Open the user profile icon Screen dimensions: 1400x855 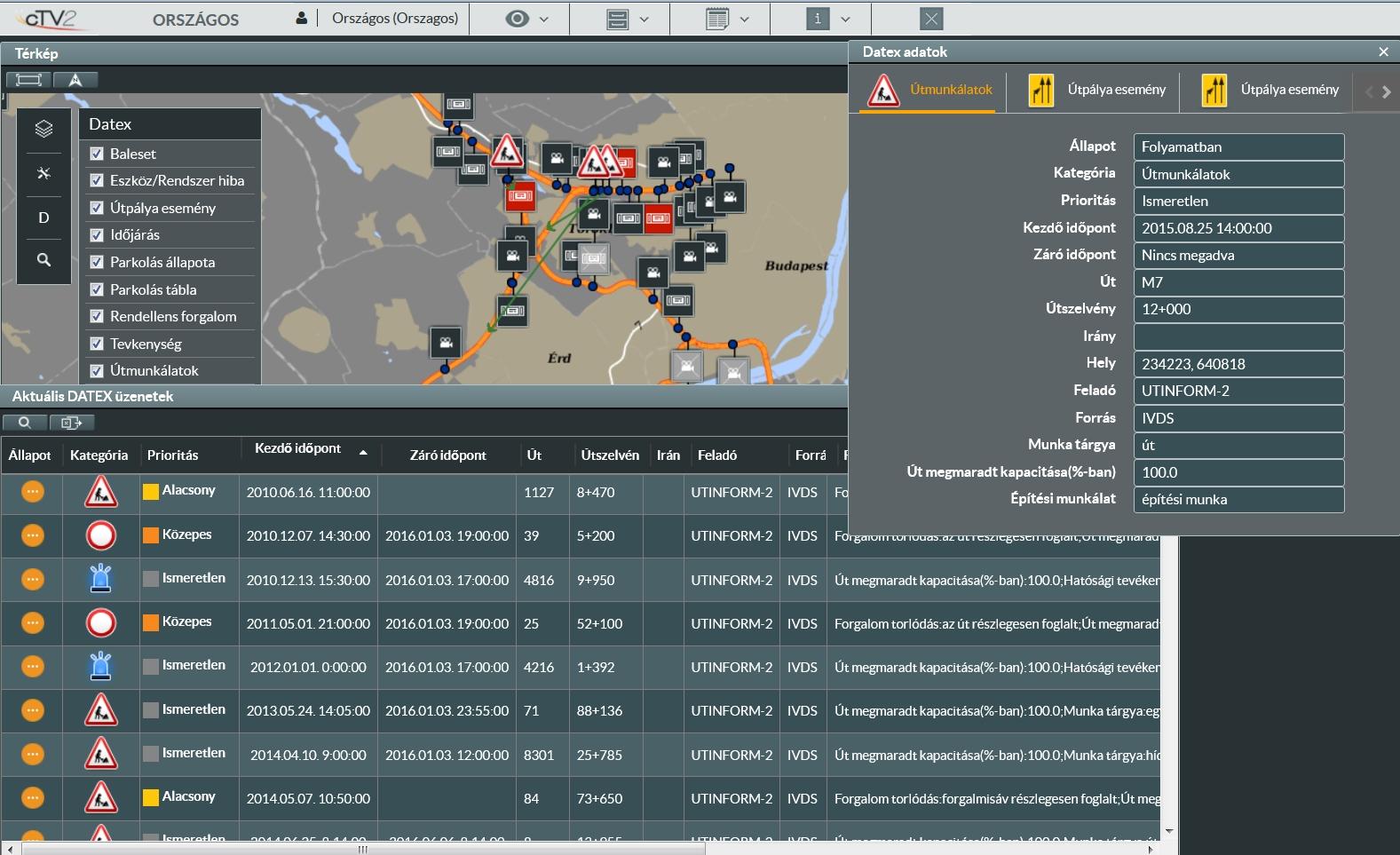point(302,18)
